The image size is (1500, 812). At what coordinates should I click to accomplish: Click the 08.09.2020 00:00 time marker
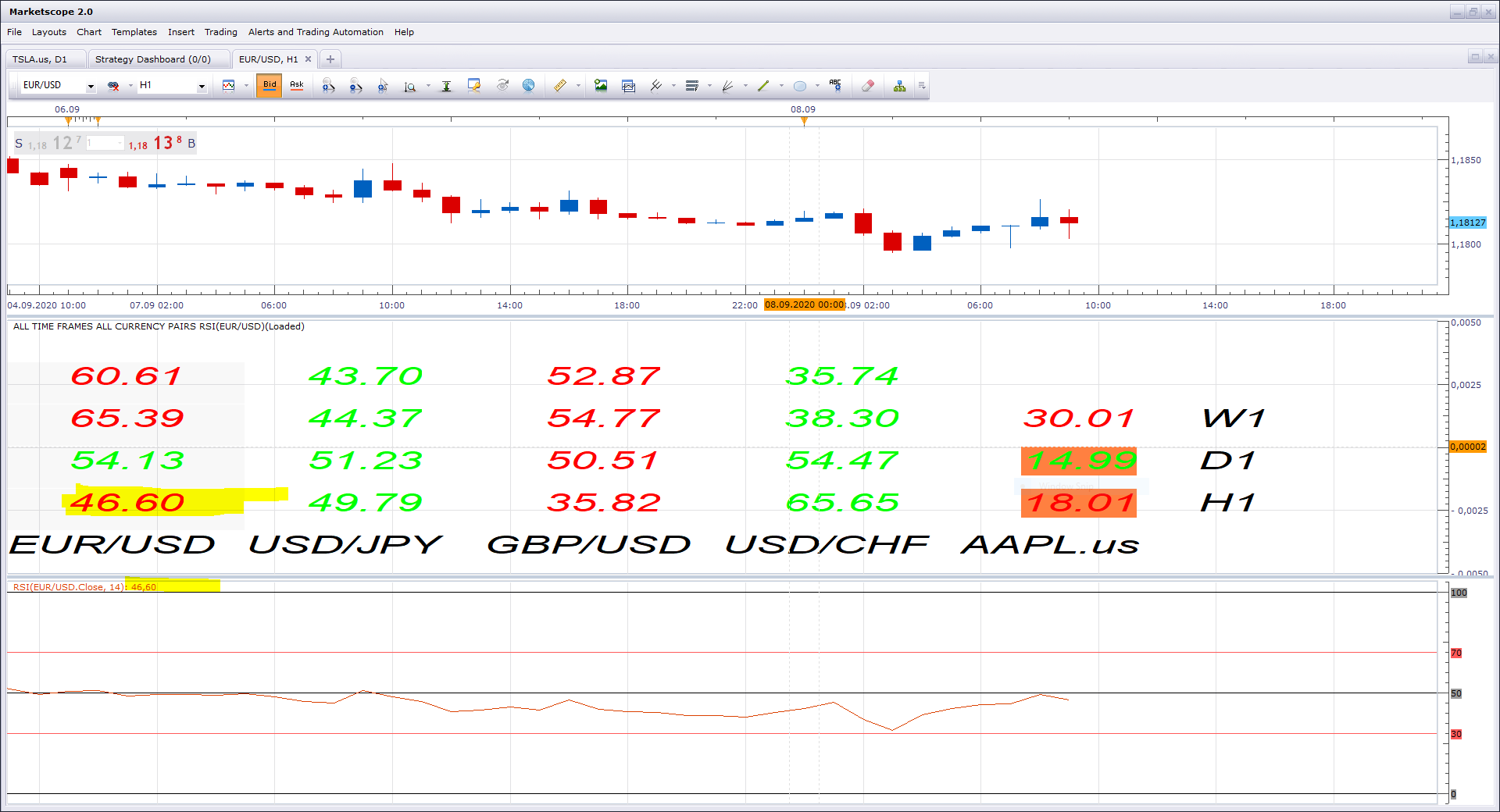tap(805, 304)
